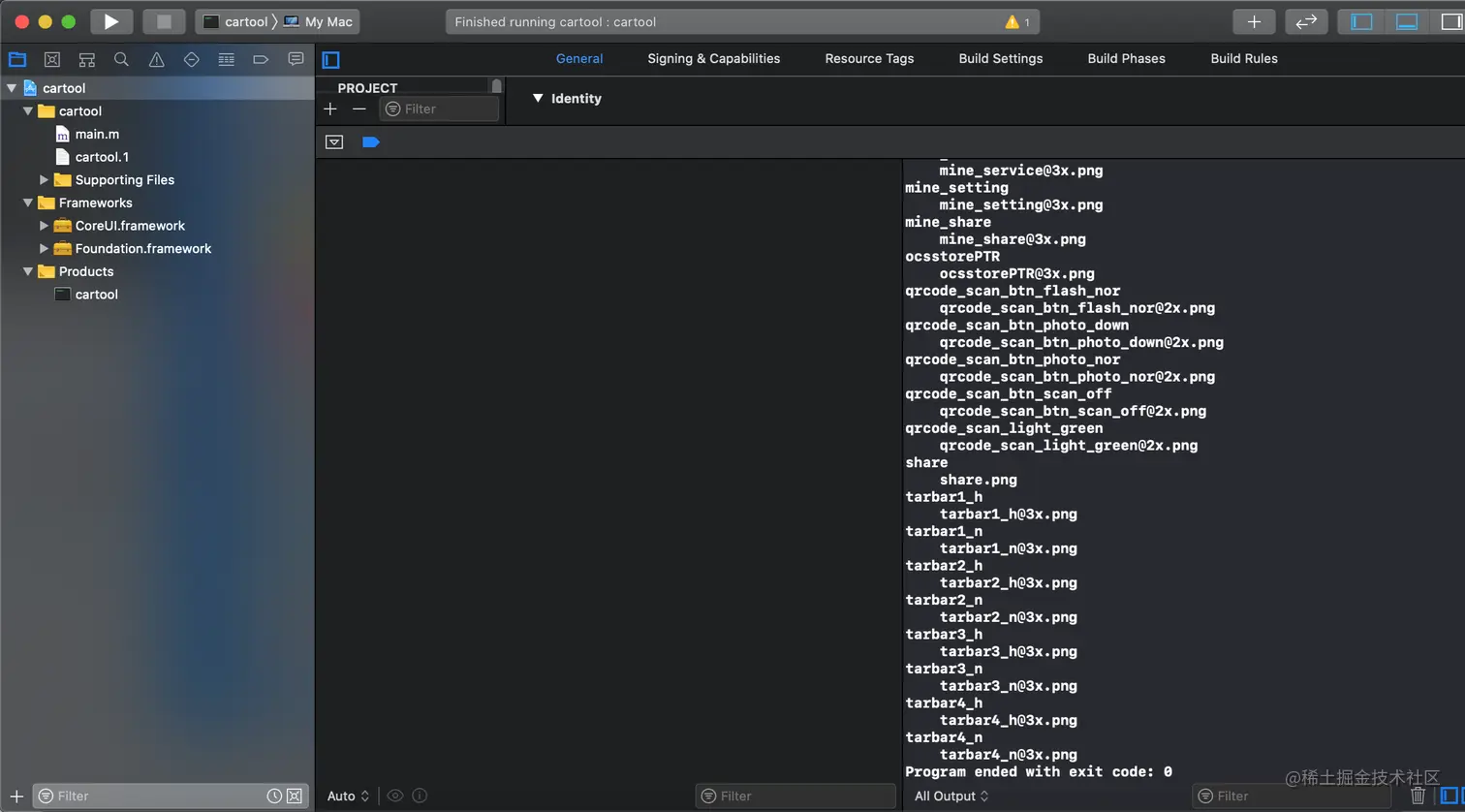Viewport: 1465px width, 812px height.
Task: Remove target with the minus under PROJECT
Action: (359, 109)
